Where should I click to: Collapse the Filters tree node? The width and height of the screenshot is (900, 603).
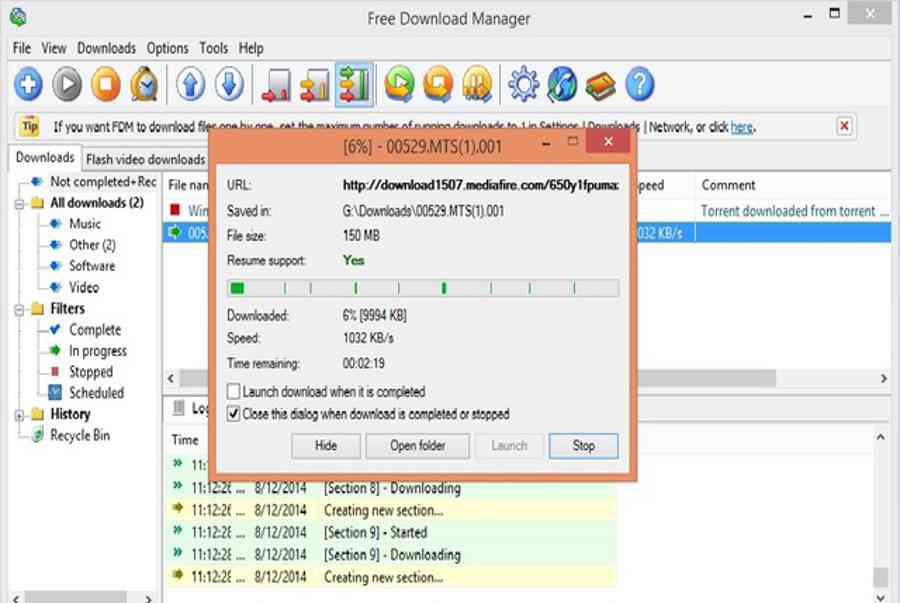pyautogui.click(x=19, y=310)
